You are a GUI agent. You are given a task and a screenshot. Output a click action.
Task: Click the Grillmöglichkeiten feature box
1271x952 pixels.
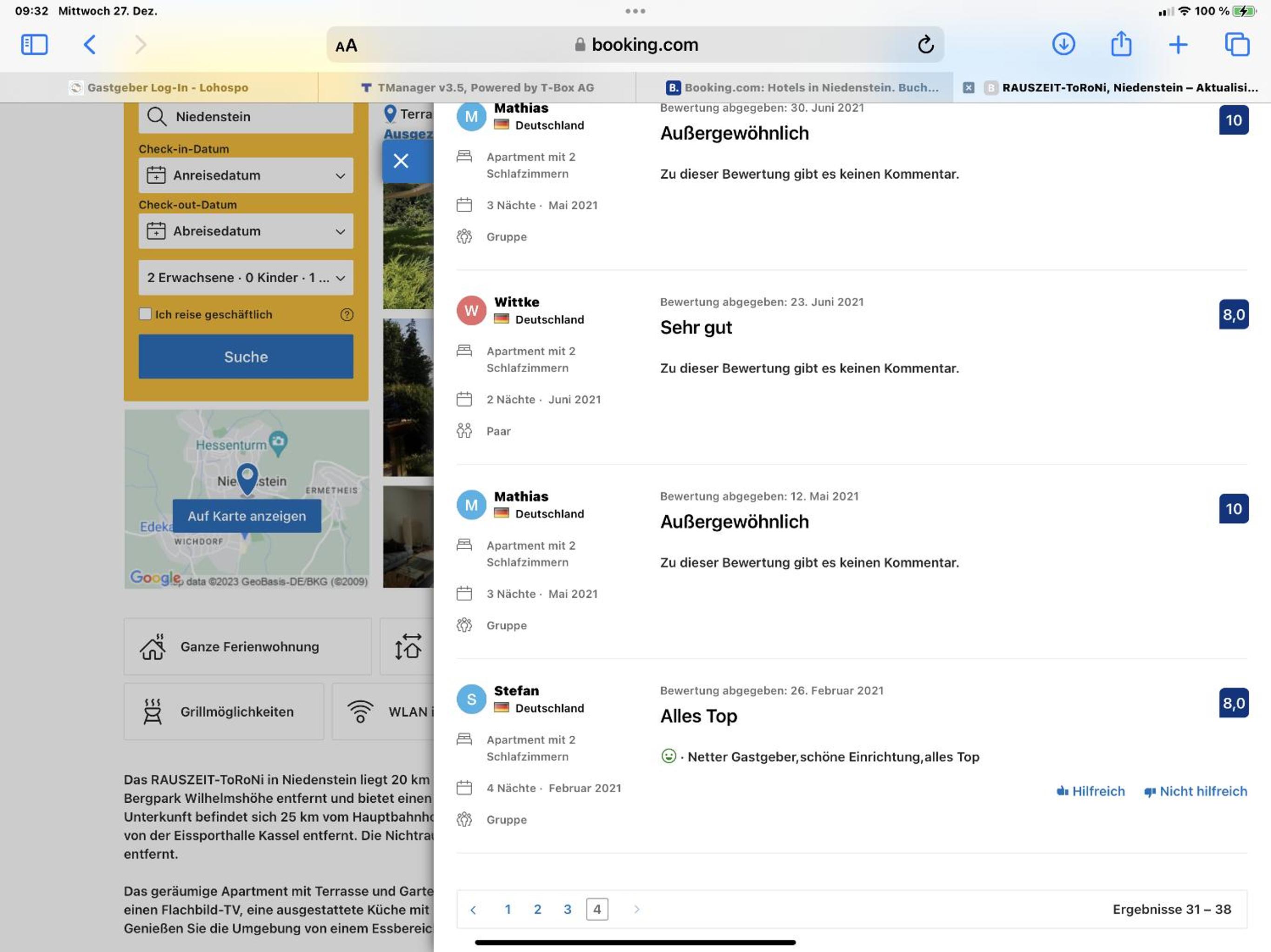[223, 711]
